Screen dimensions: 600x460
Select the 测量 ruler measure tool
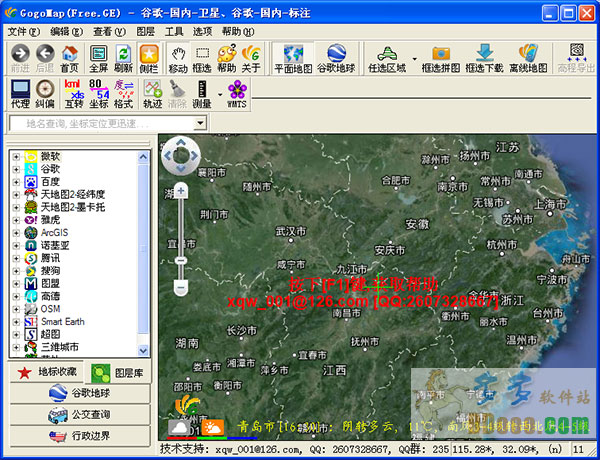[x=202, y=94]
